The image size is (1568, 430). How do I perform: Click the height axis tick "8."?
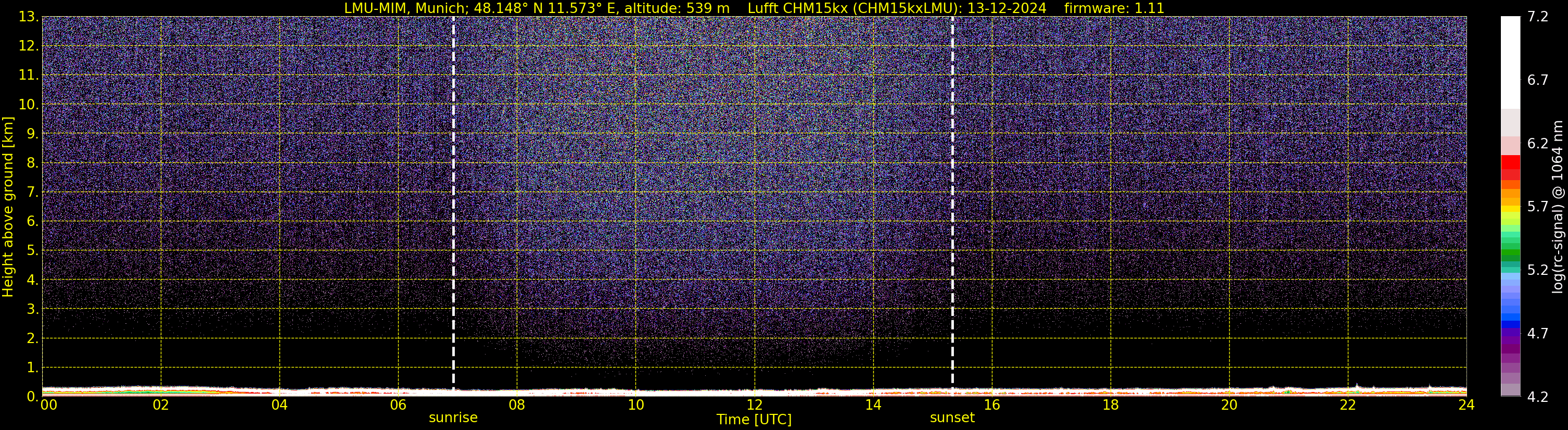click(32, 162)
